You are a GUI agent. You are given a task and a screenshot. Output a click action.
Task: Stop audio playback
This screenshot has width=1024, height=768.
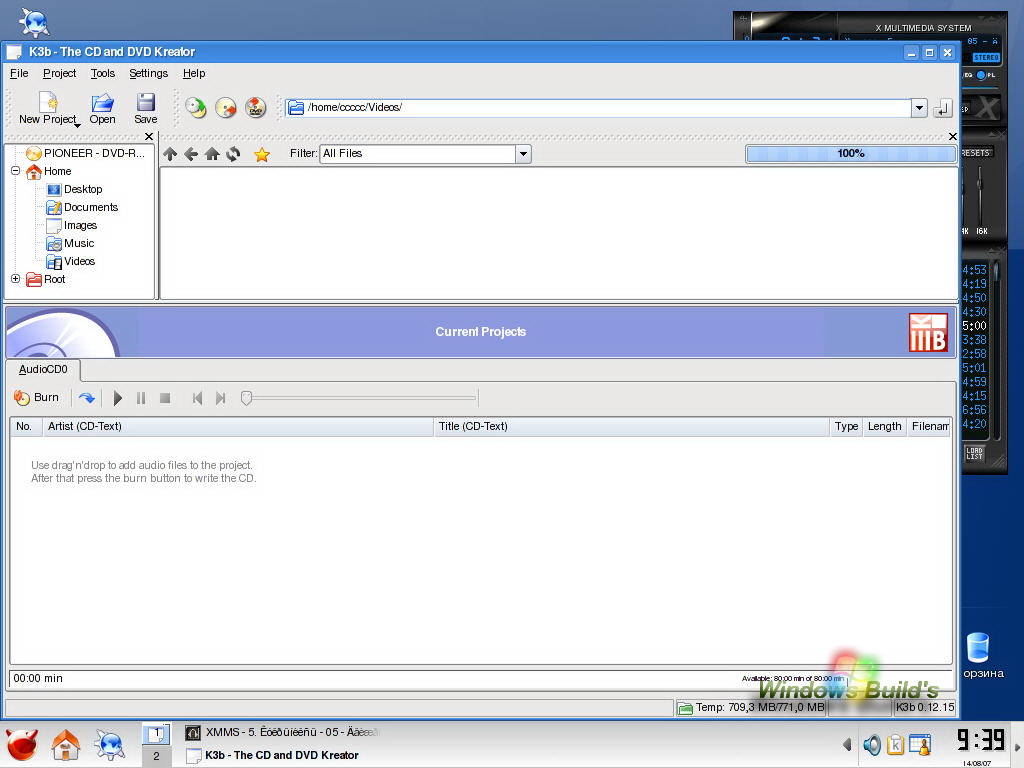[x=165, y=398]
